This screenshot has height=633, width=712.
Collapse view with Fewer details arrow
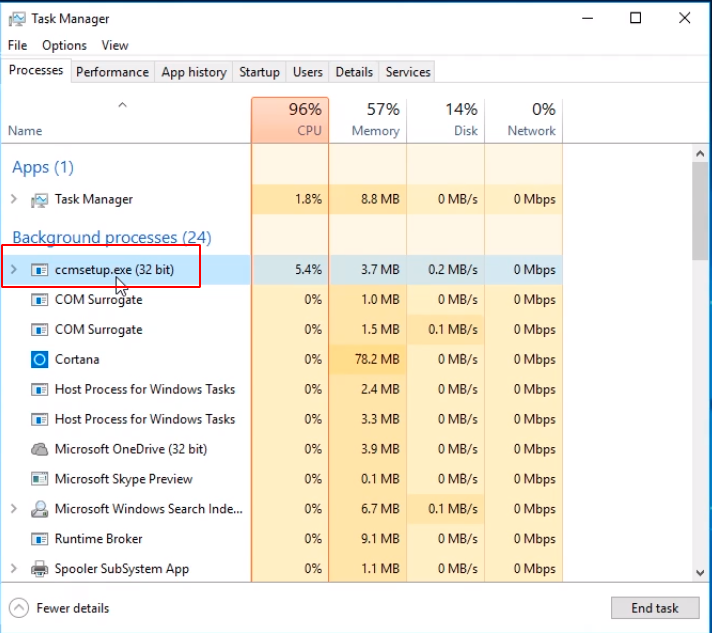19,608
